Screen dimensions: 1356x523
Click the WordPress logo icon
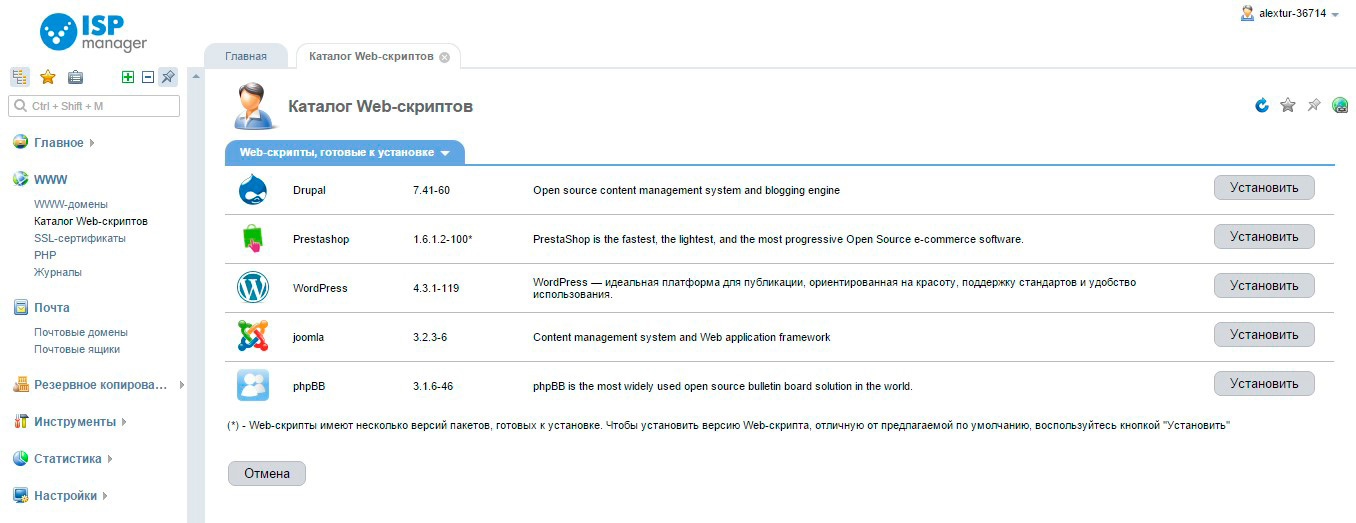pos(253,288)
